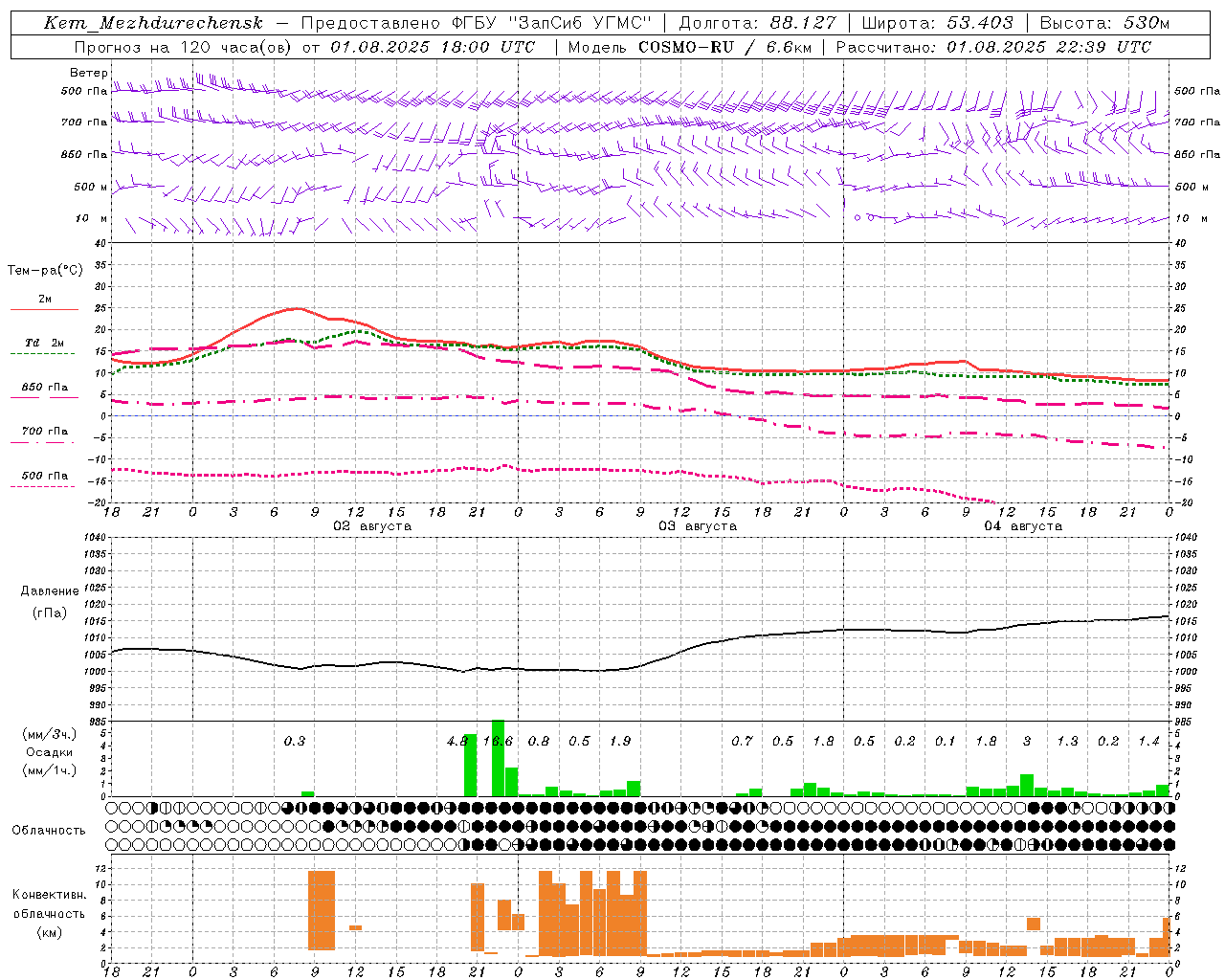Click the computed time 01.08.2025 22:39 UTC
The height and width of the screenshot is (980, 1225).
[x=1049, y=47]
